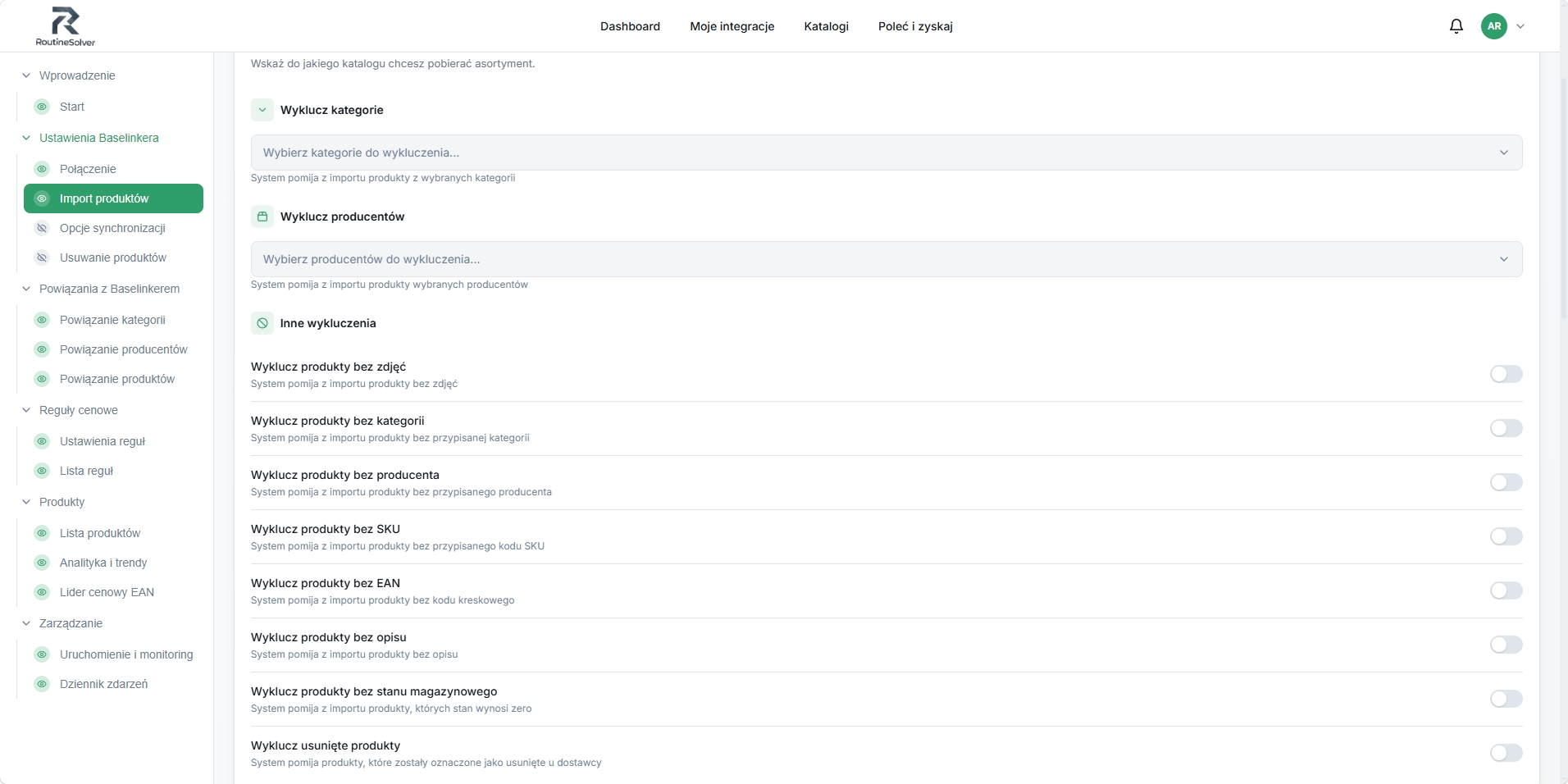This screenshot has height=784, width=1568.
Task: Click the Wyklucz kategorie section icon
Action: pyautogui.click(x=262, y=110)
